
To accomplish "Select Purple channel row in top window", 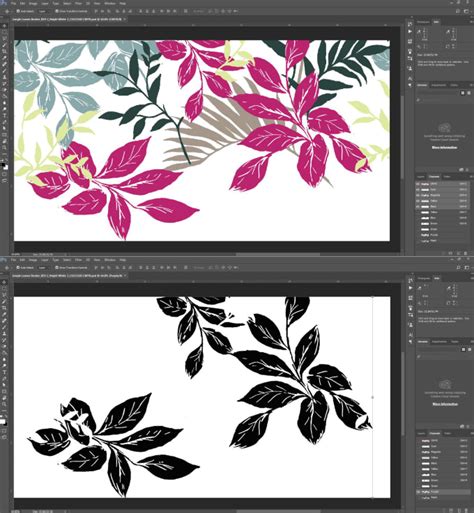I will point(442,235).
